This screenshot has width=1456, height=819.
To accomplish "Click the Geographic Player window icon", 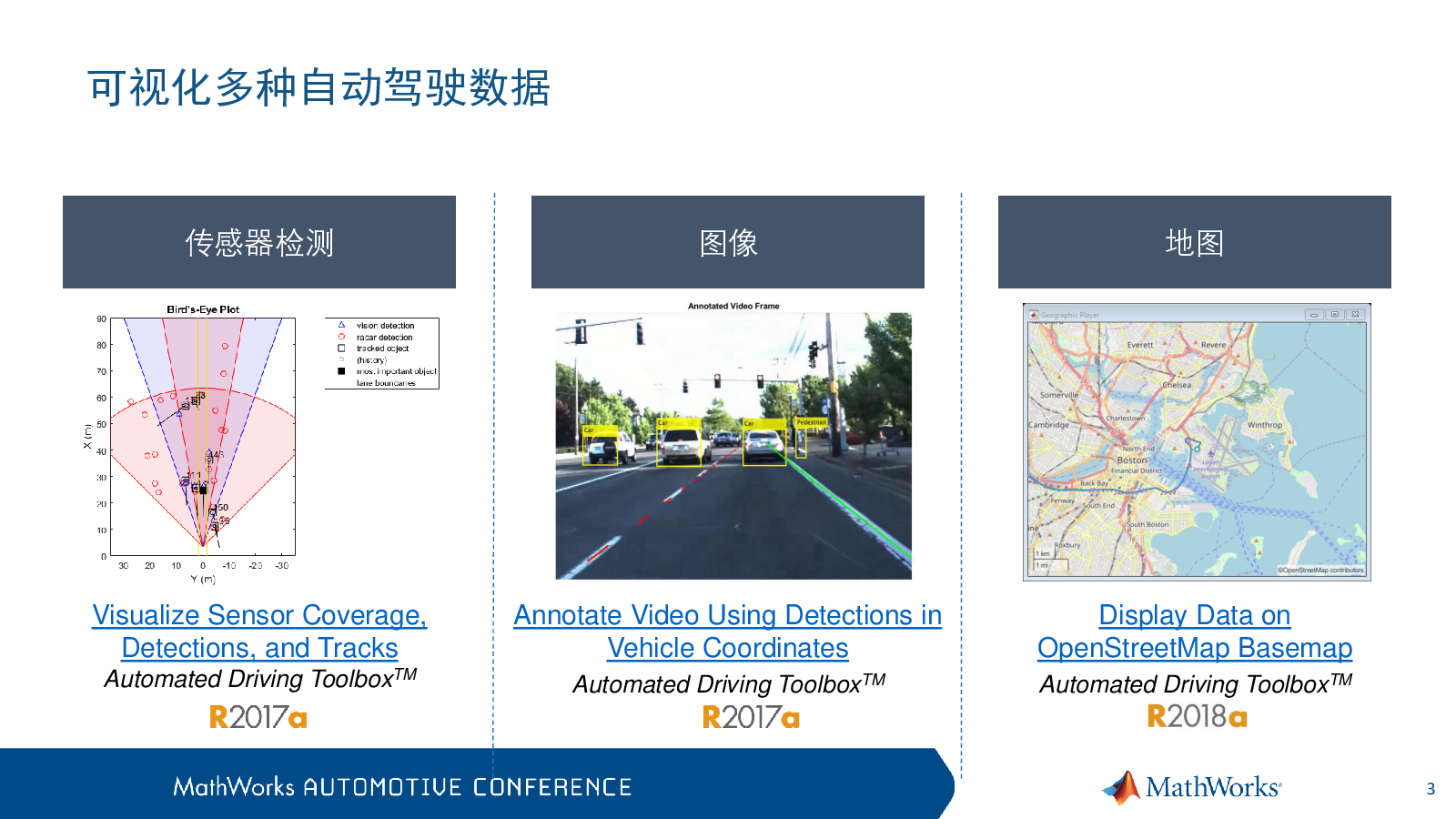I will [1034, 315].
